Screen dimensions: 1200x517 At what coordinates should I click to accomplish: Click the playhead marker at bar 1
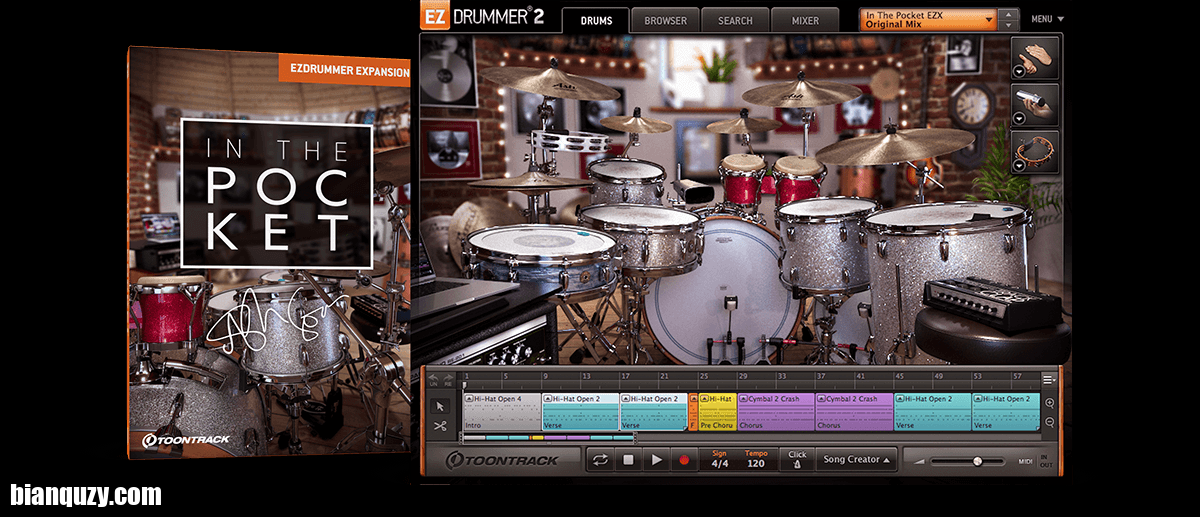point(465,386)
